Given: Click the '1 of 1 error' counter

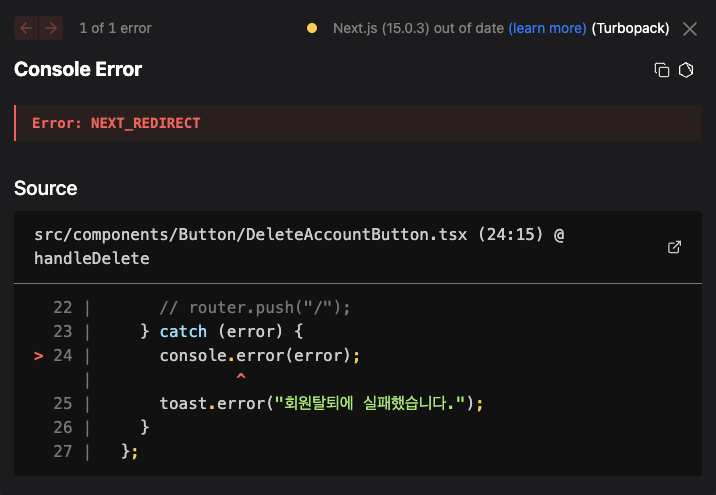Looking at the screenshot, I should point(115,28).
